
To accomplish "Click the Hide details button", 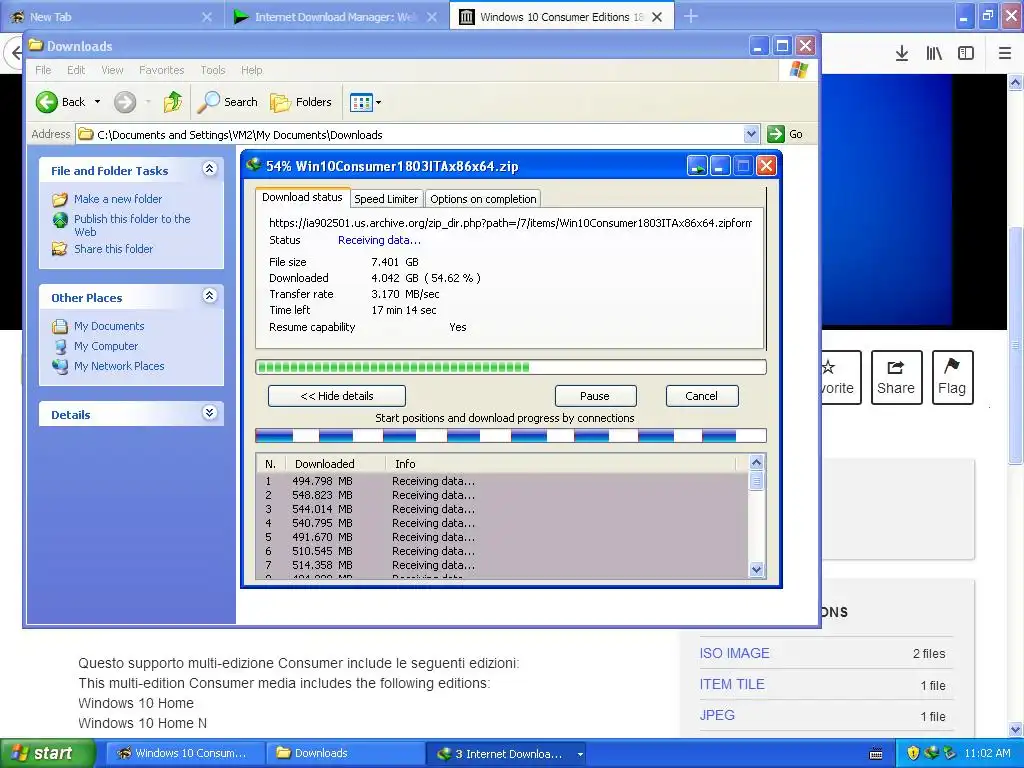I will [x=336, y=396].
